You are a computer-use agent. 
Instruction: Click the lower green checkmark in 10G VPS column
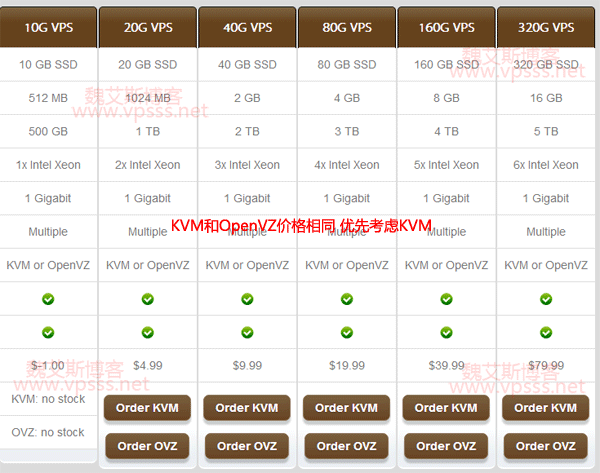pyautogui.click(x=48, y=332)
